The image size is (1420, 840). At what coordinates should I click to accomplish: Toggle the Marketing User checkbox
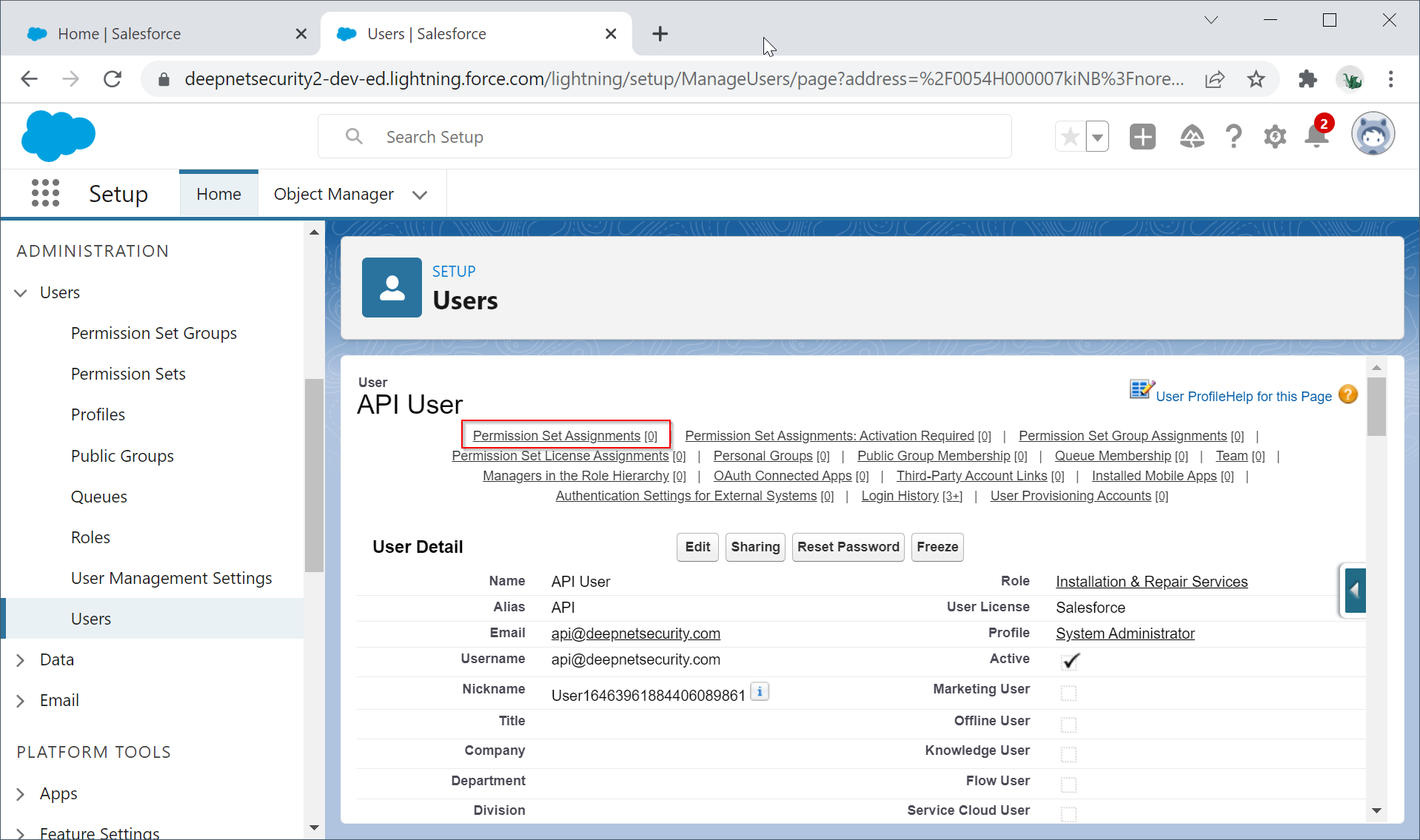[x=1068, y=693]
